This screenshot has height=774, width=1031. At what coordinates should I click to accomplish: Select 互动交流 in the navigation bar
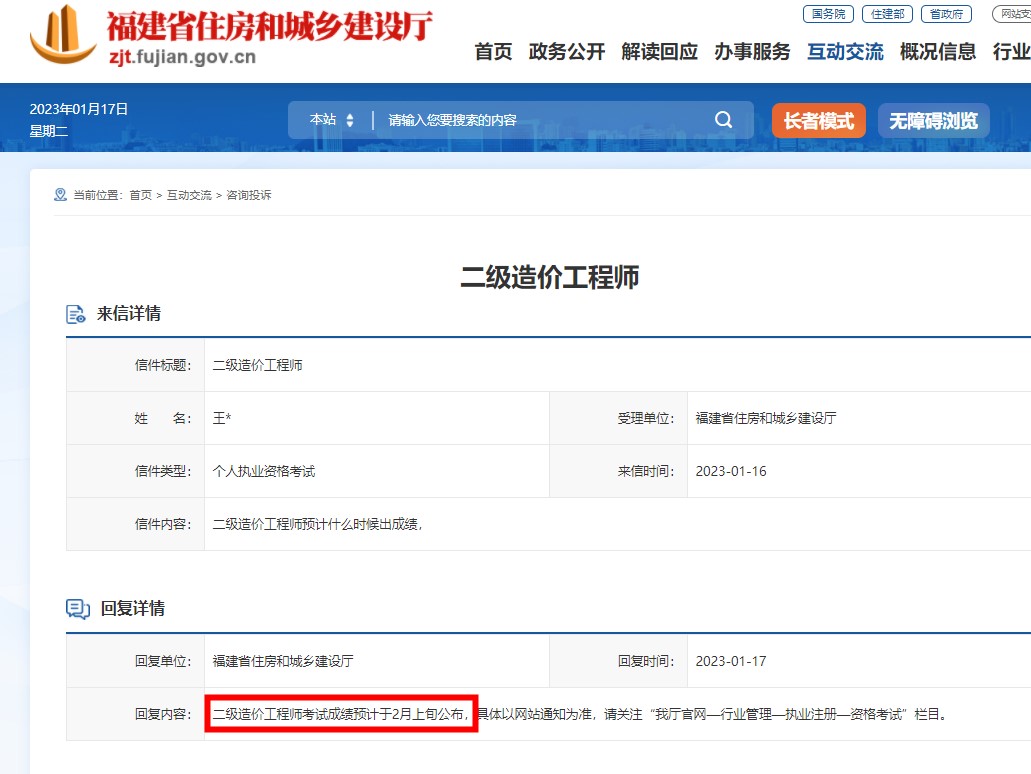click(x=845, y=52)
